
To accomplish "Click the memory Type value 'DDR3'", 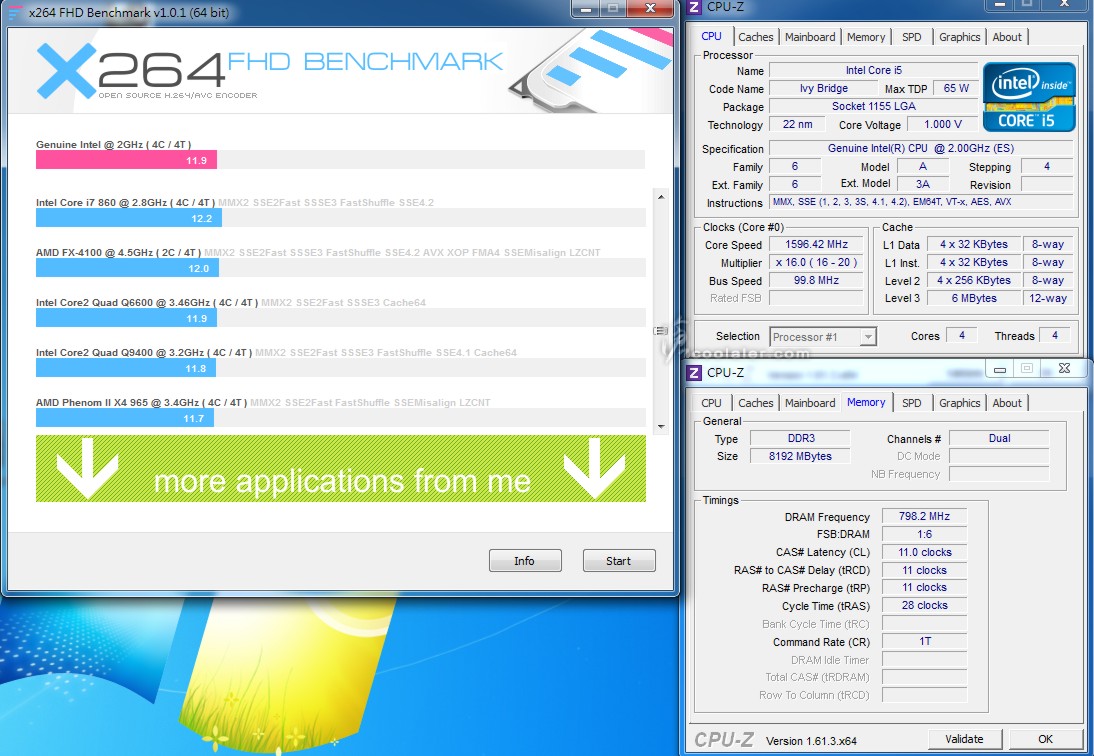I will (800, 439).
